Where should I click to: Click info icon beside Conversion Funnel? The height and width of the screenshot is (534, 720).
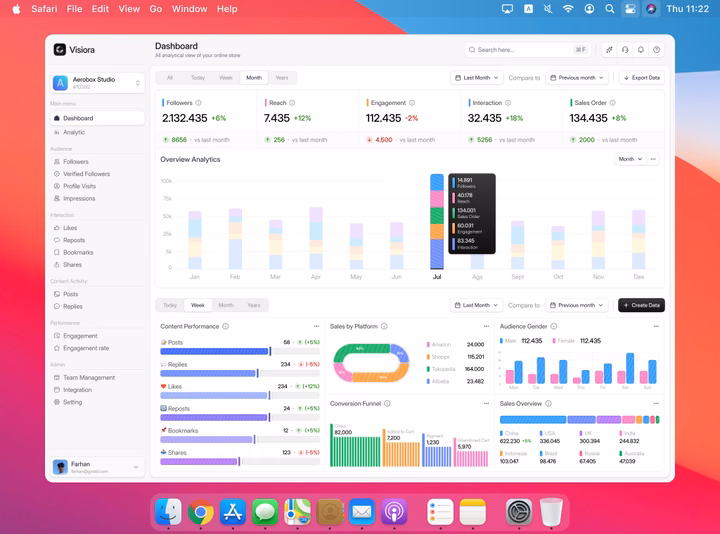[x=387, y=404]
